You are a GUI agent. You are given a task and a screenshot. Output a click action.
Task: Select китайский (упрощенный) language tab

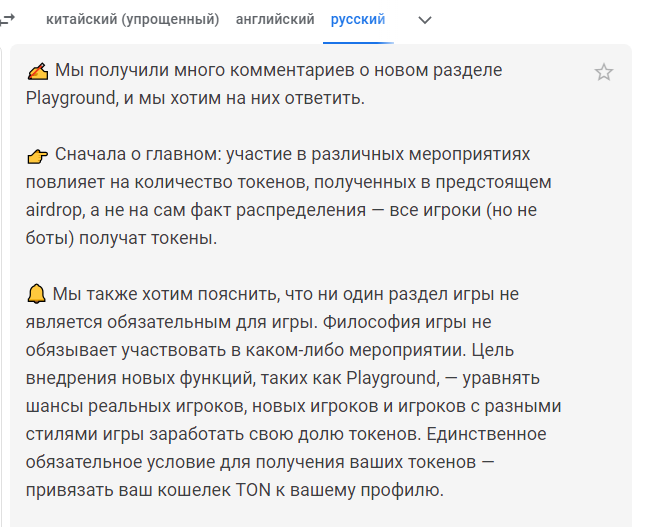[x=132, y=19]
